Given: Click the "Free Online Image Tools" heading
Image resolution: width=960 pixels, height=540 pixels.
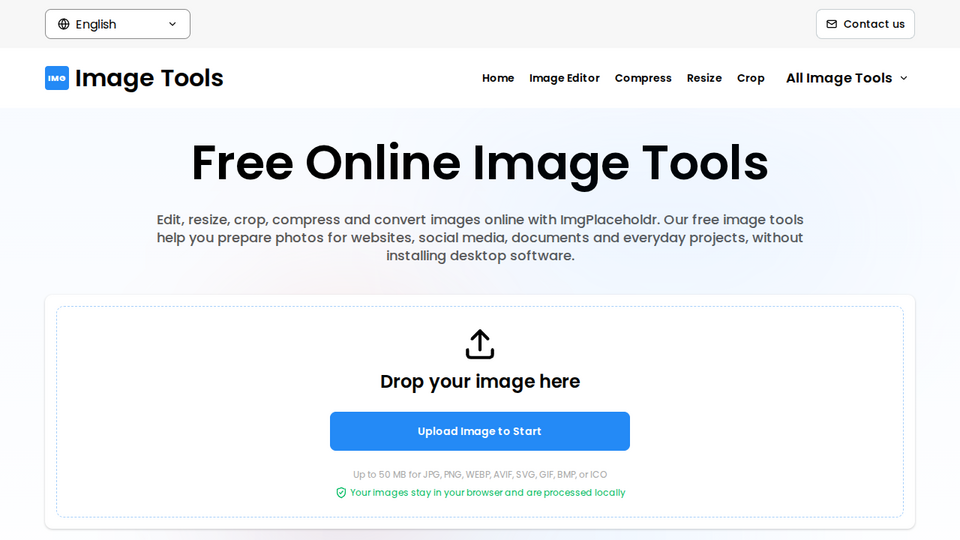Looking at the screenshot, I should [480, 163].
